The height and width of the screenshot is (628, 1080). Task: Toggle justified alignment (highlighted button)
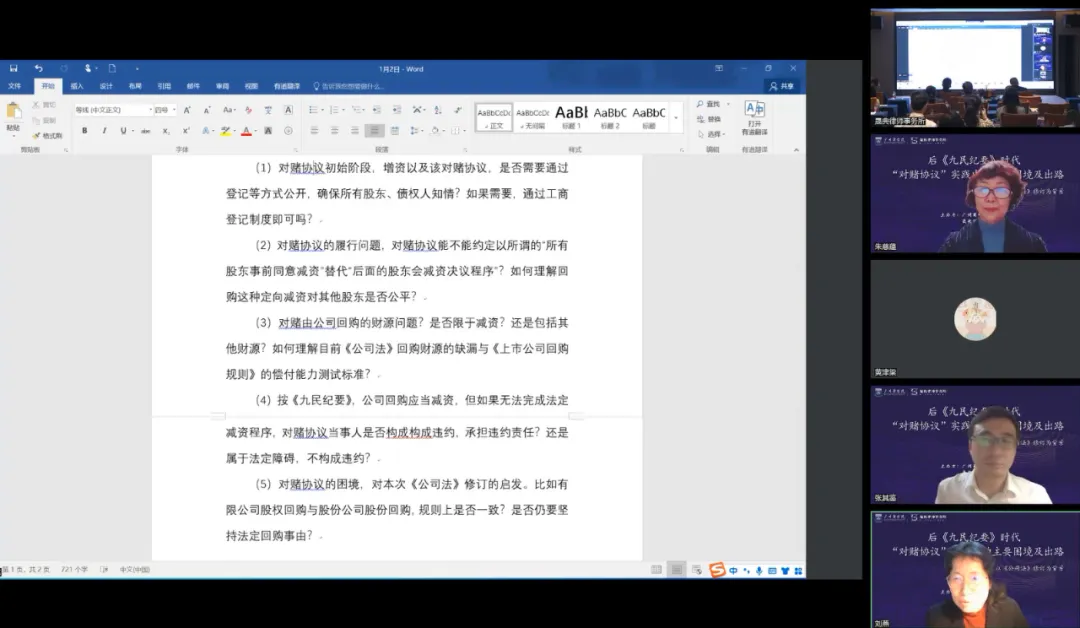tap(375, 130)
